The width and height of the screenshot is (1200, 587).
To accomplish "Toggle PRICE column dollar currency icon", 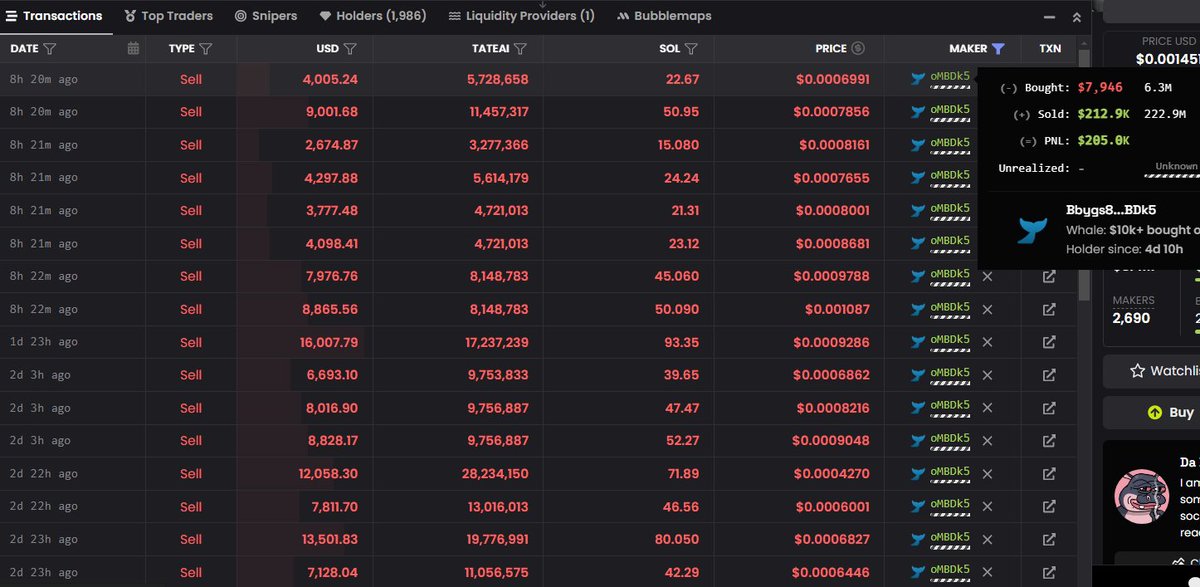I will pyautogui.click(x=858, y=48).
